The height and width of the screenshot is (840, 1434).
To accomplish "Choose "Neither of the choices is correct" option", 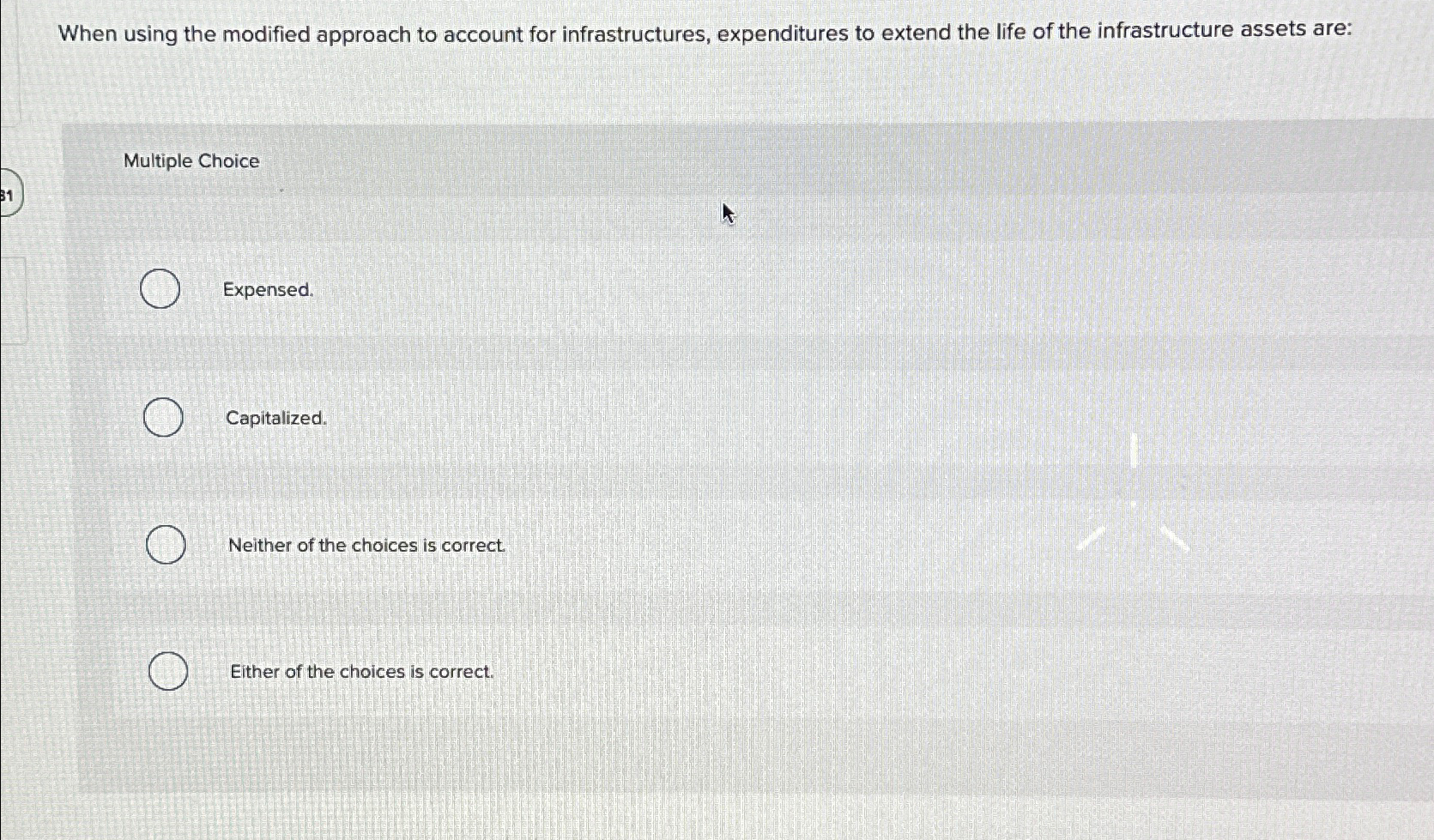I will (165, 546).
